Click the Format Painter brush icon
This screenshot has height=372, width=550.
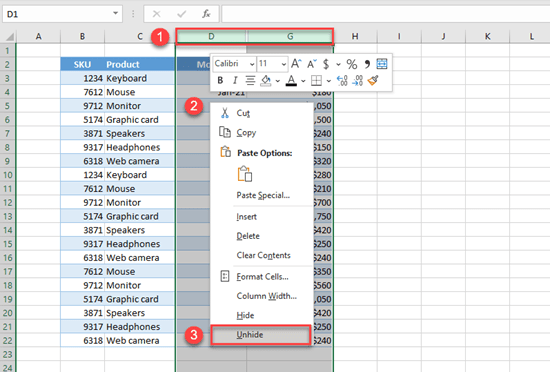[x=373, y=81]
